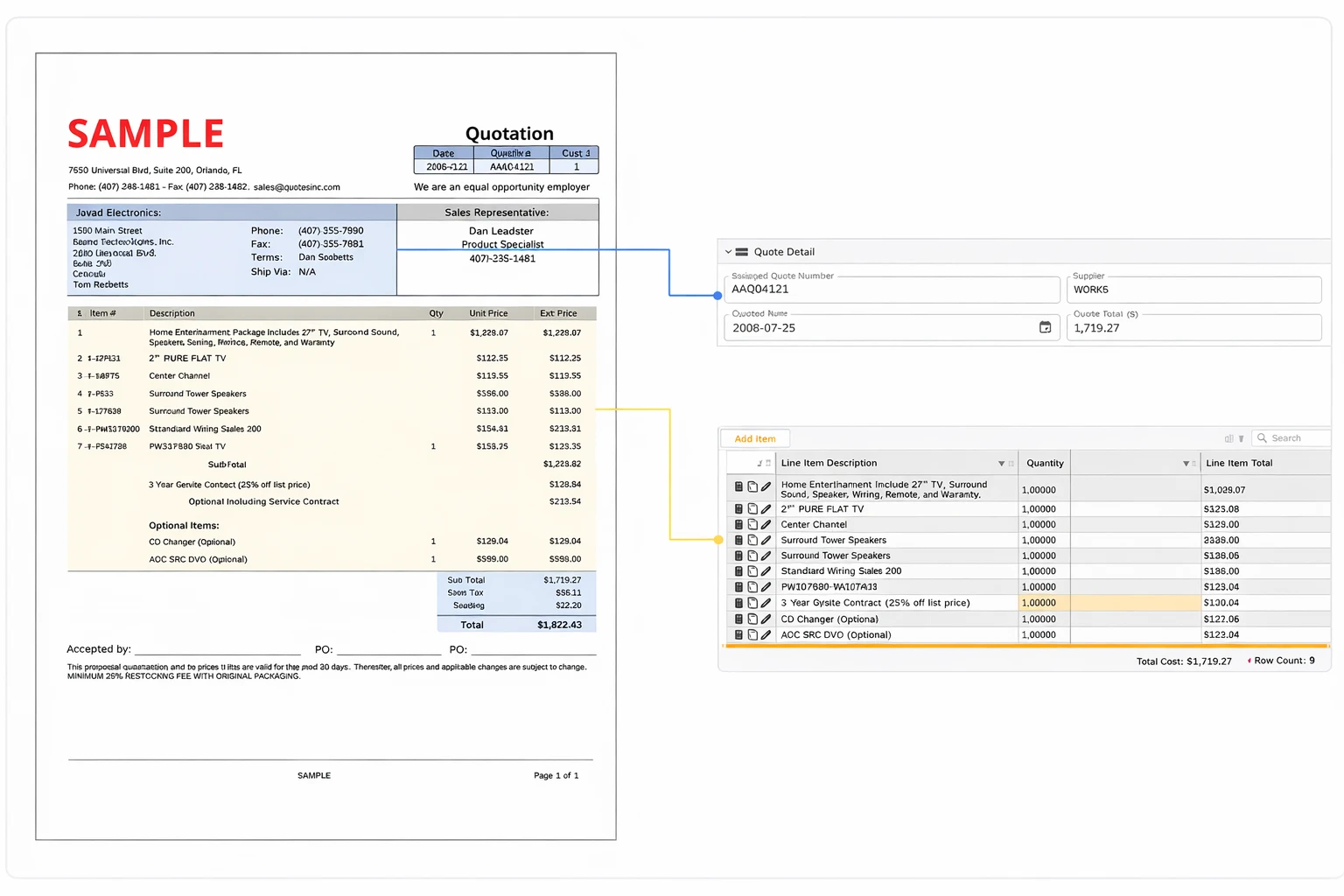The image size is (1344, 896).
Task: Copy the 3 Year Contract line item
Action: (752, 603)
